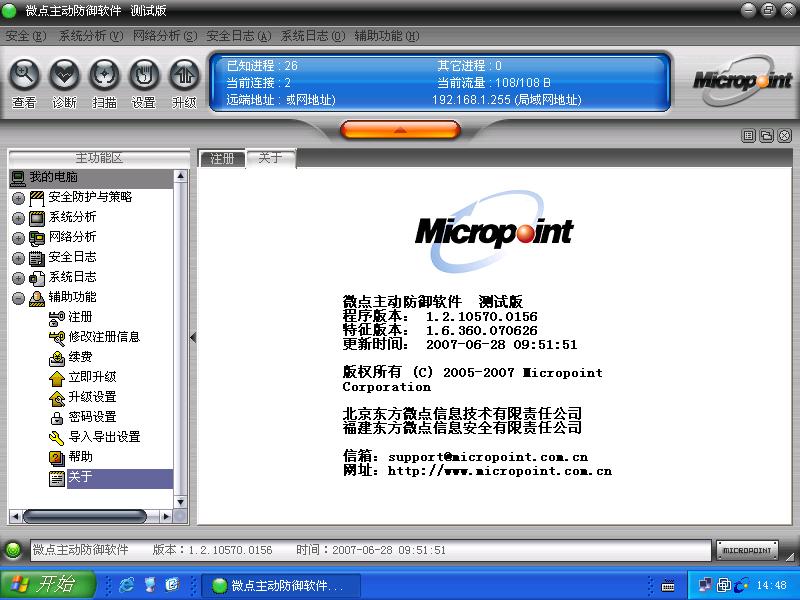Collapse the top panel with orange button
This screenshot has height=600, width=800.
(x=401, y=130)
